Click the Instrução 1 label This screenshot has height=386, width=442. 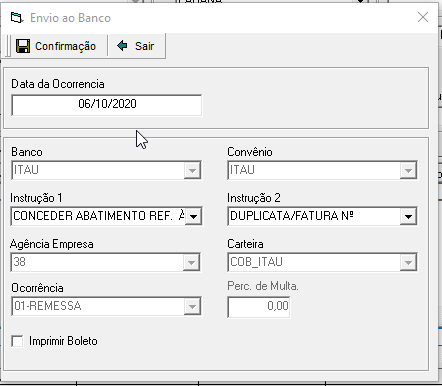[36, 198]
